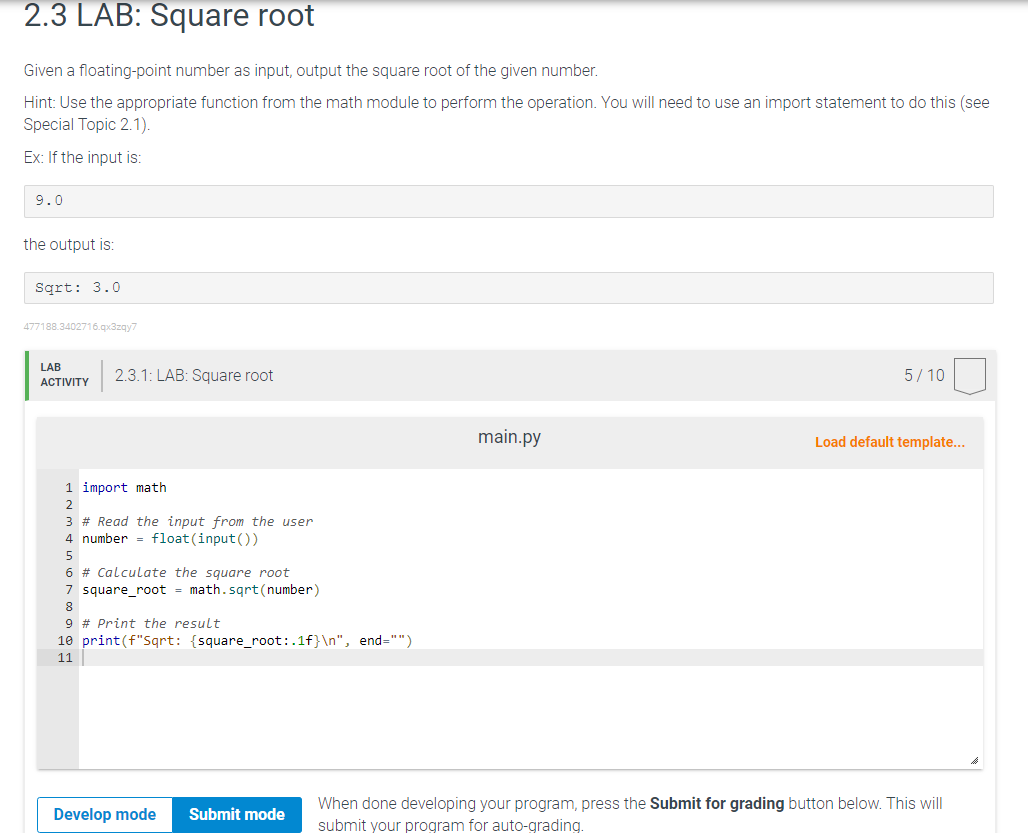1028x833 pixels.
Task: Click the LAB ACTIVITY label
Action: tap(64, 375)
